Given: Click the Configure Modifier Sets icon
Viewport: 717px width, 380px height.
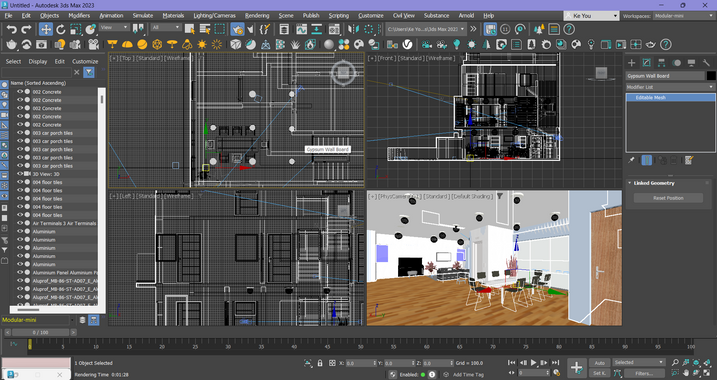Looking at the screenshot, I should click(689, 160).
